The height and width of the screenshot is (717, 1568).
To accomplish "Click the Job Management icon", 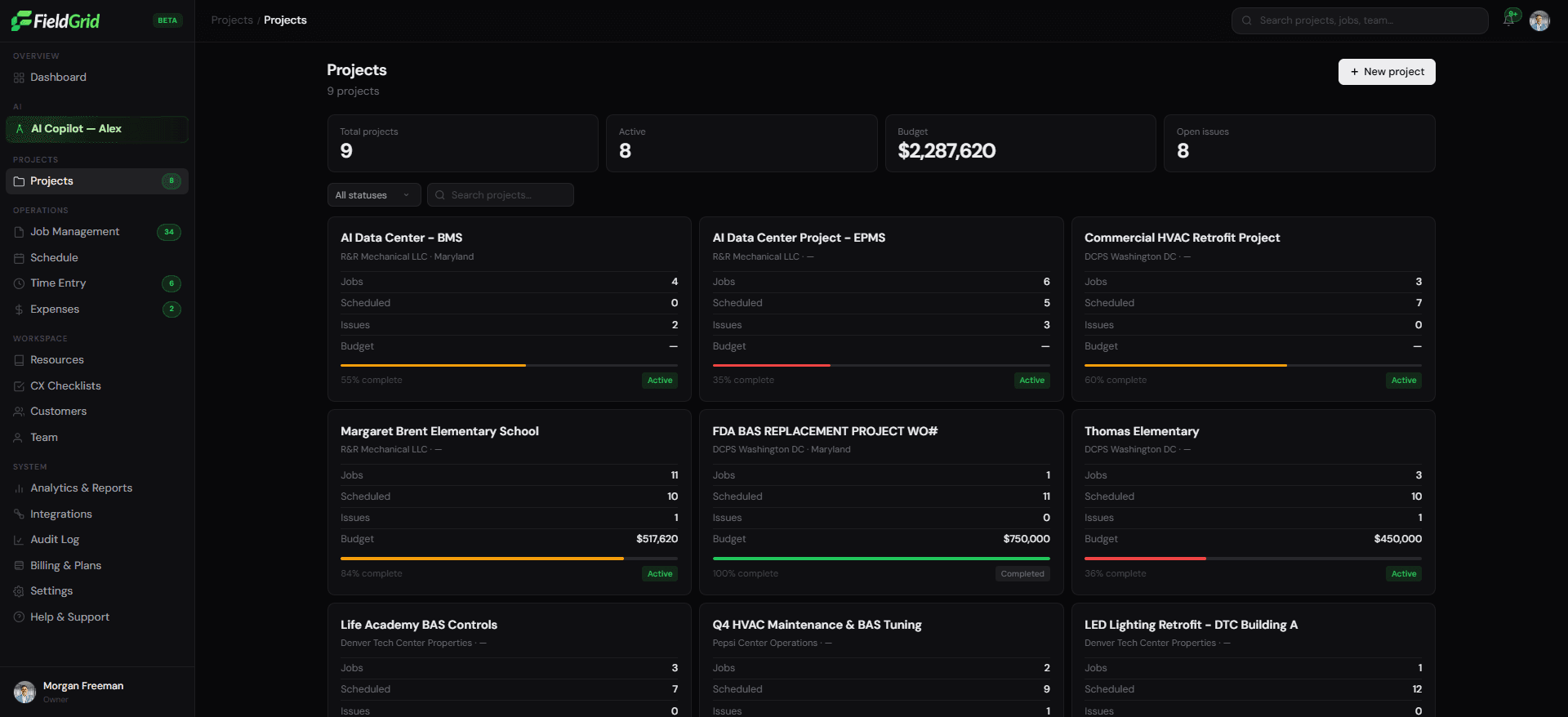I will 19,232.
